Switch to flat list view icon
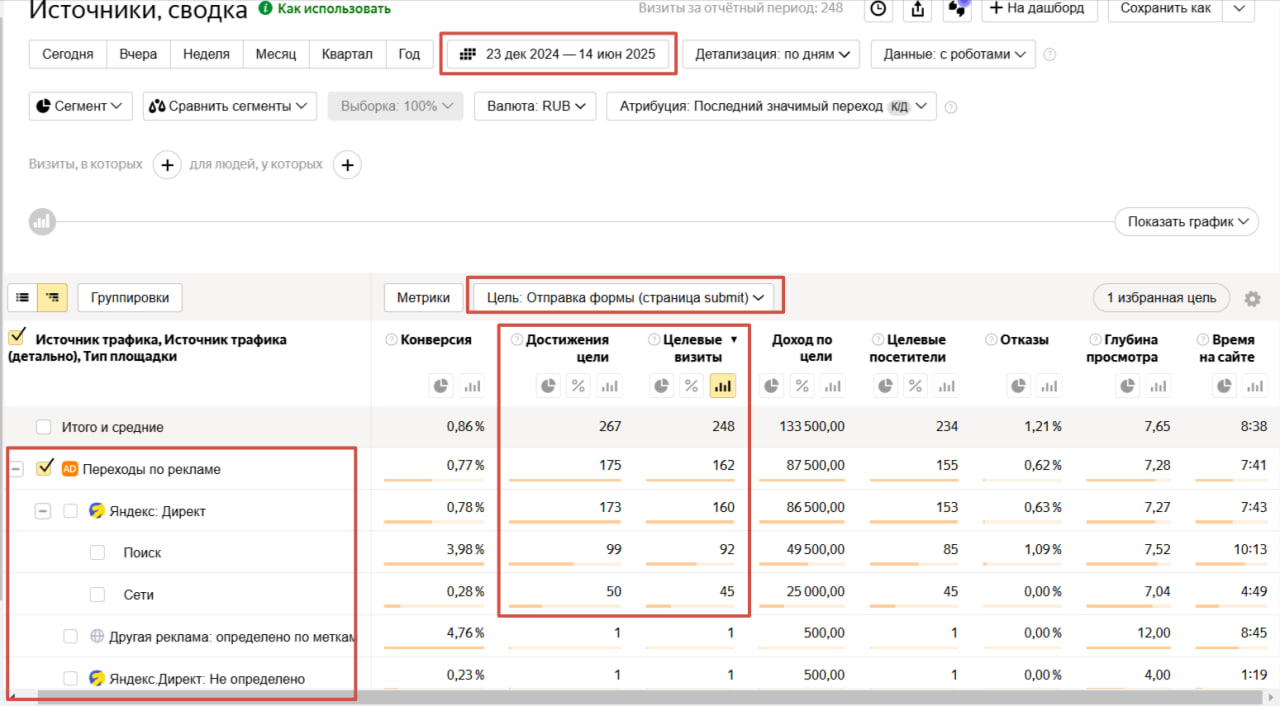The image size is (1280, 706). coord(22,297)
